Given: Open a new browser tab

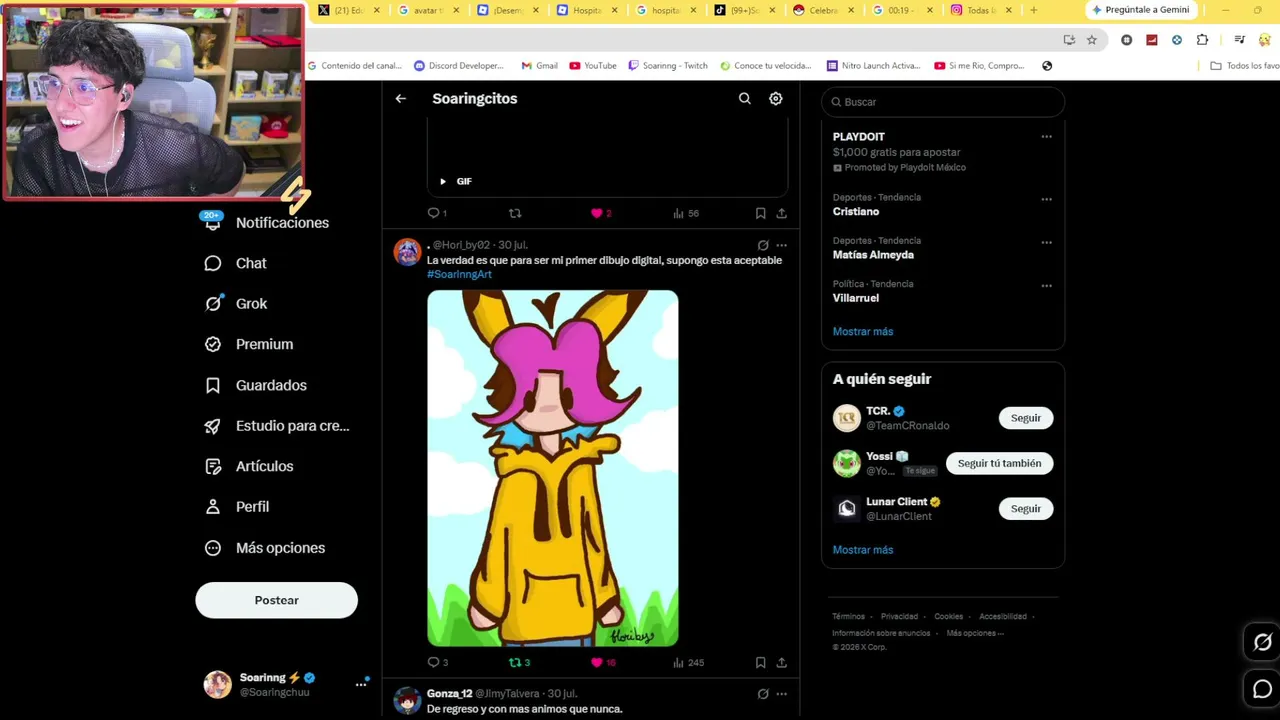Looking at the screenshot, I should point(1033,10).
